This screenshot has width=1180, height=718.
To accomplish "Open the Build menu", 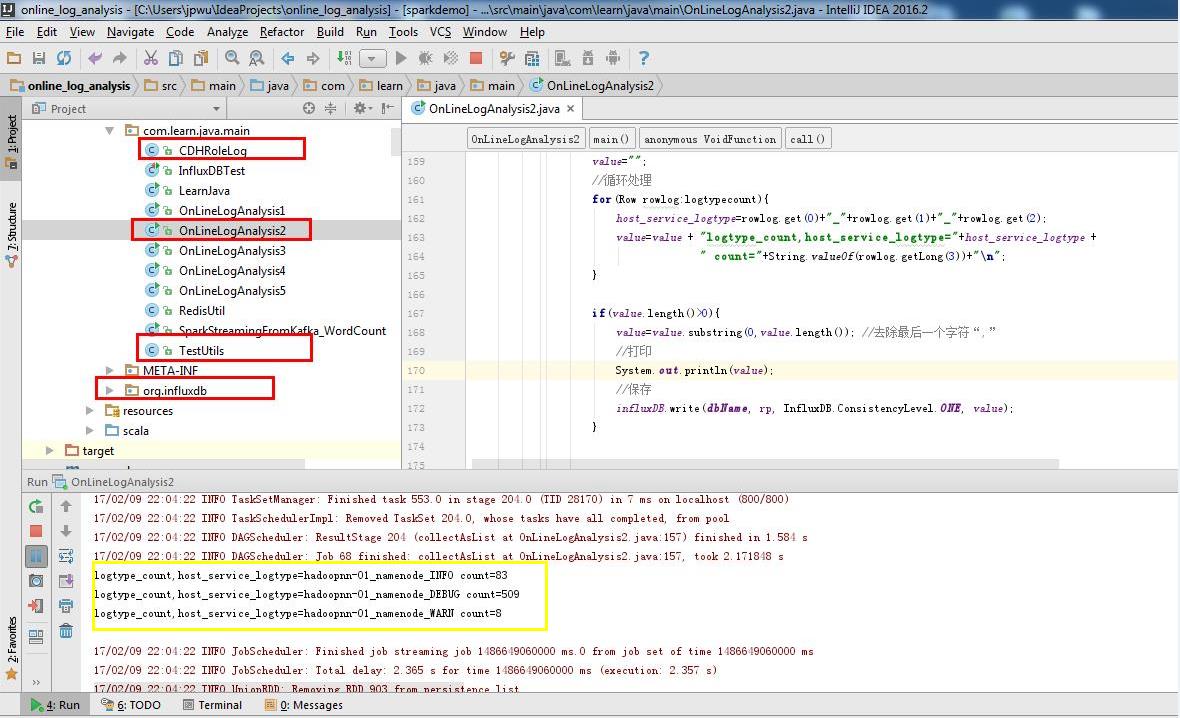I will point(330,32).
